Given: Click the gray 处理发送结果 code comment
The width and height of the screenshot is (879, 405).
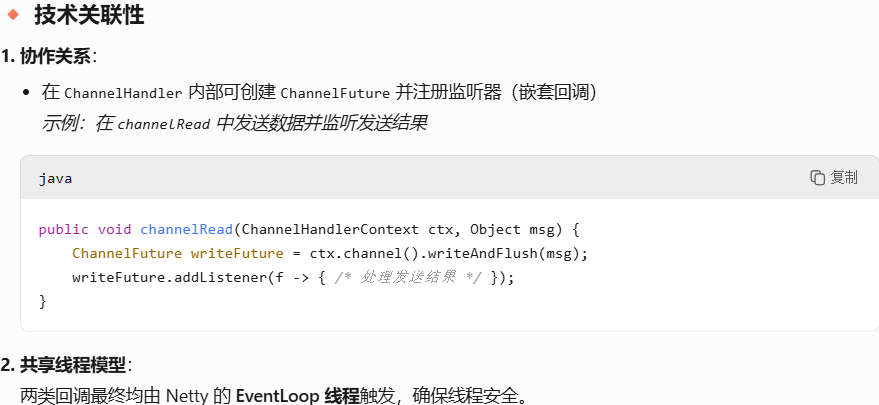Looking at the screenshot, I should click(408, 277).
